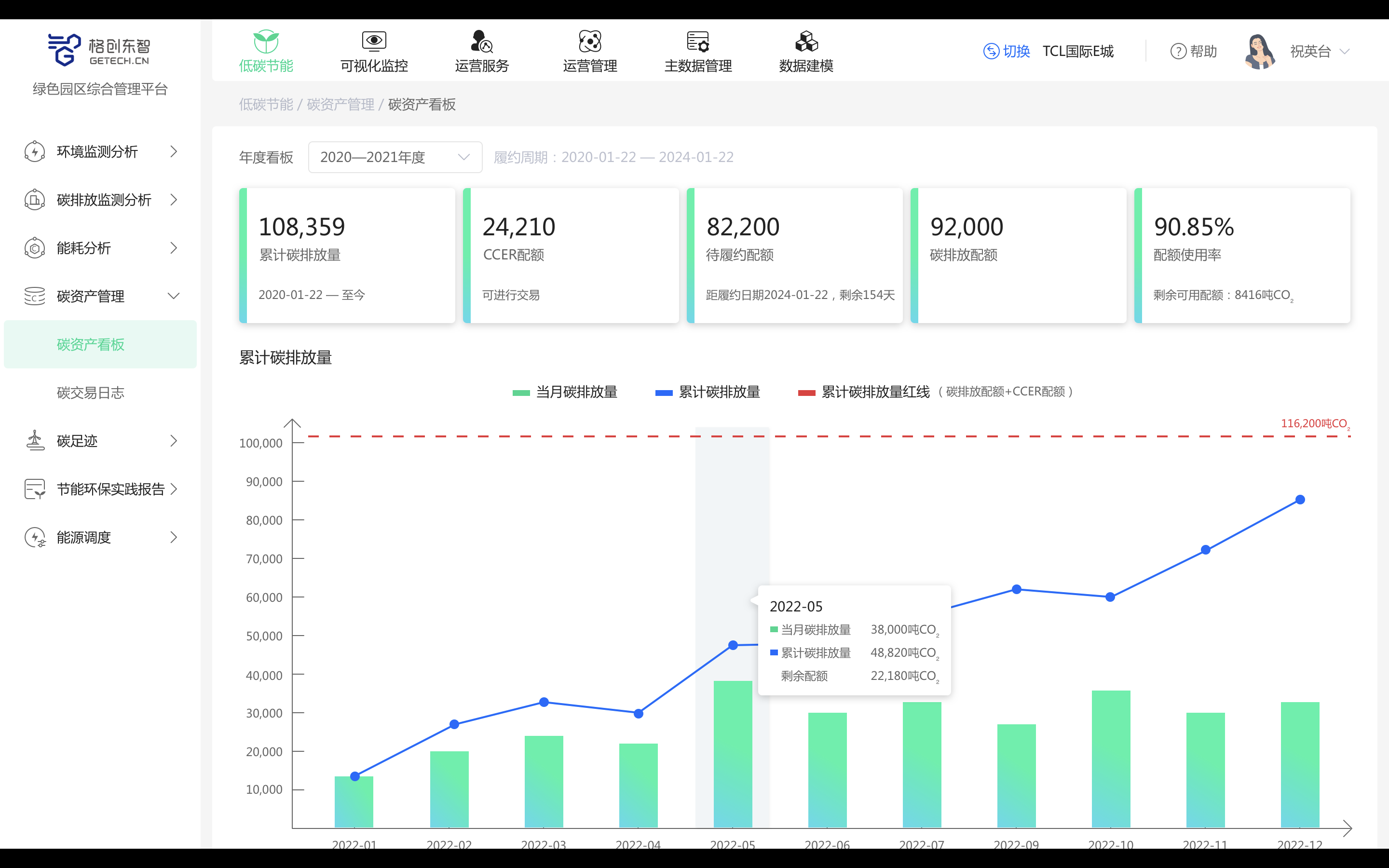
Task: Open 数据建模 cubes icon
Action: point(806,41)
